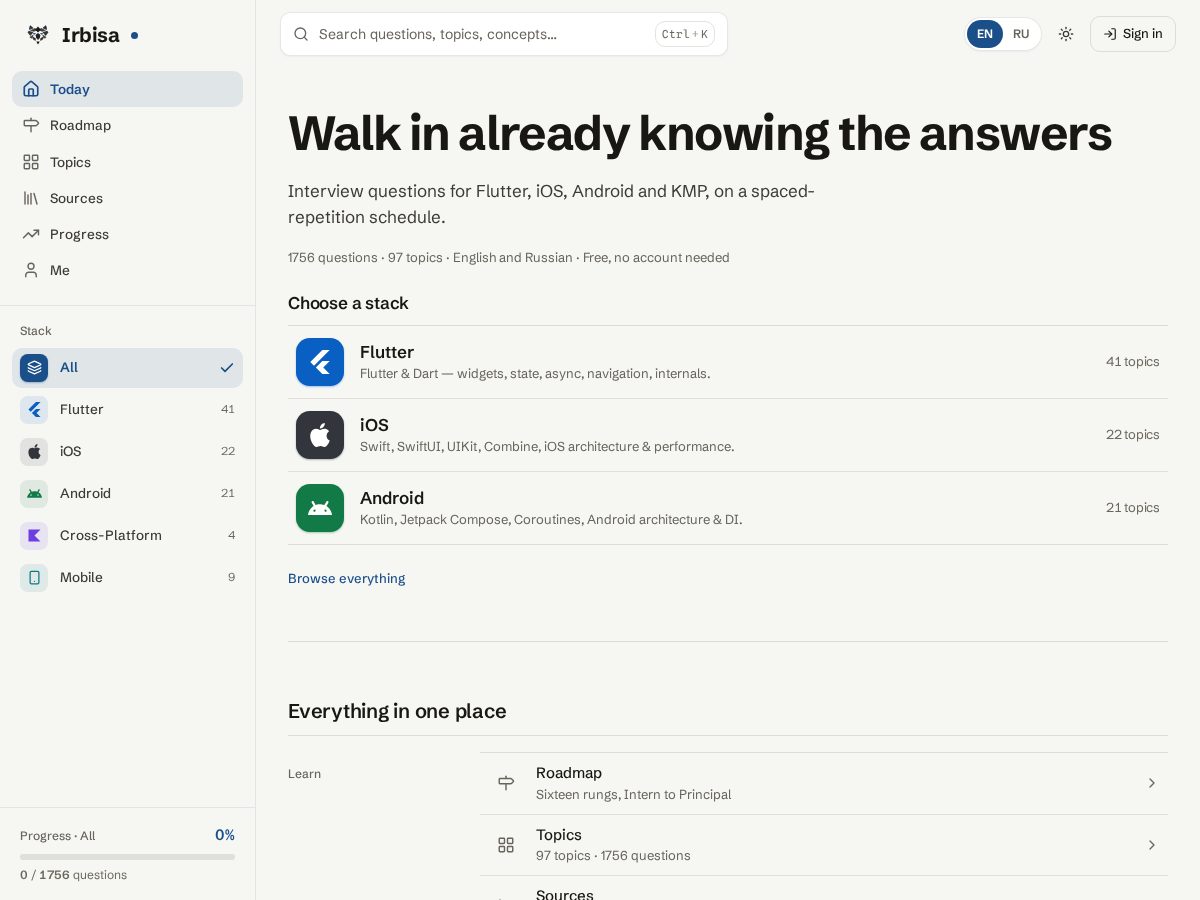Click "Everything in one place" heading
Viewport: 1200px width, 900px height.
point(397,711)
